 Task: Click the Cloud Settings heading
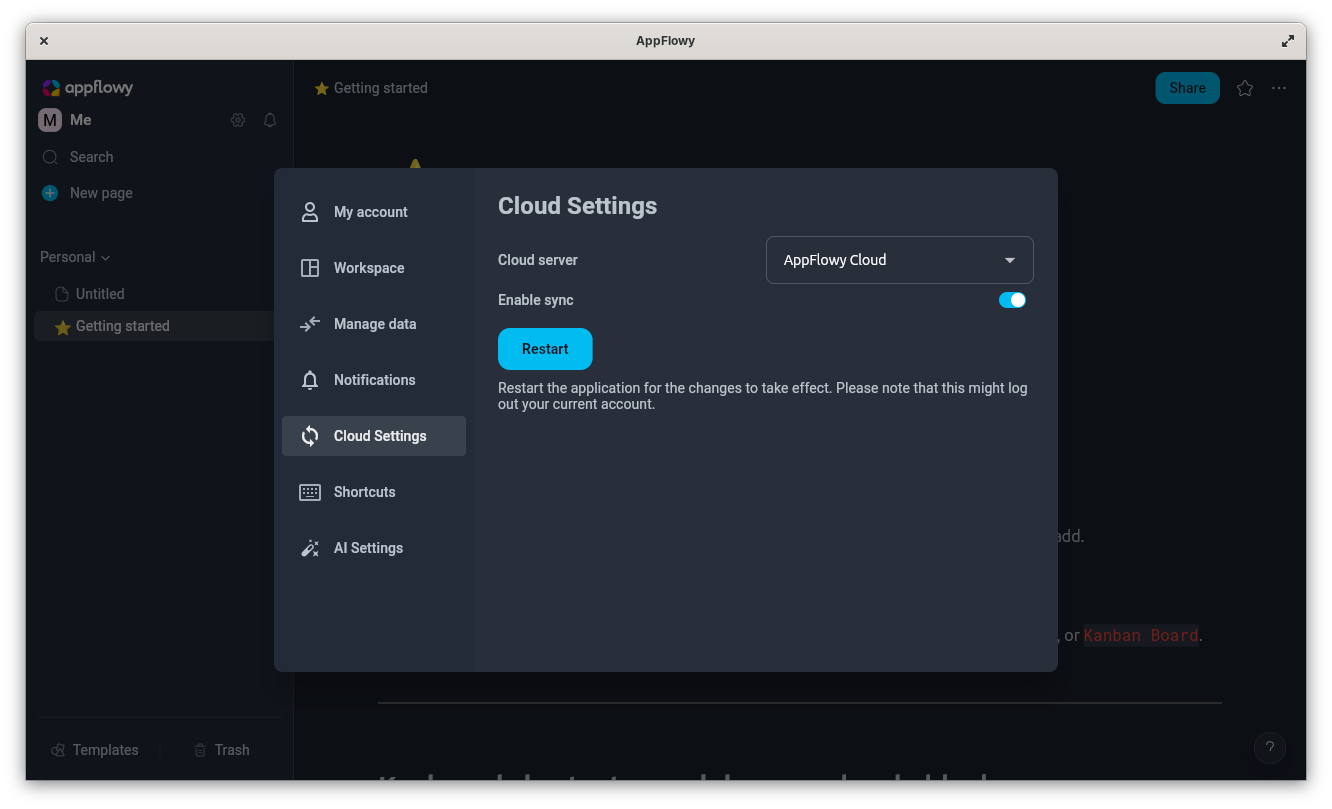tap(578, 206)
